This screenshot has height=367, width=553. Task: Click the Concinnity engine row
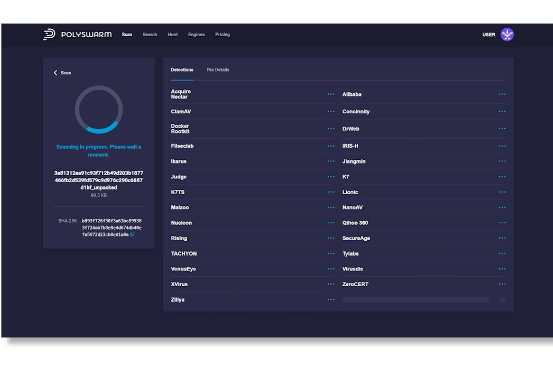click(424, 111)
